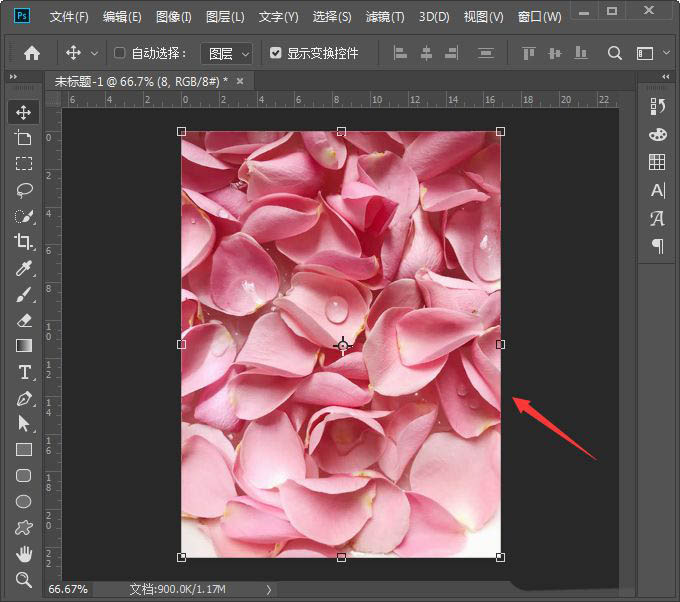Select the Eraser tool
Viewport: 680px width, 602px height.
pos(23,321)
